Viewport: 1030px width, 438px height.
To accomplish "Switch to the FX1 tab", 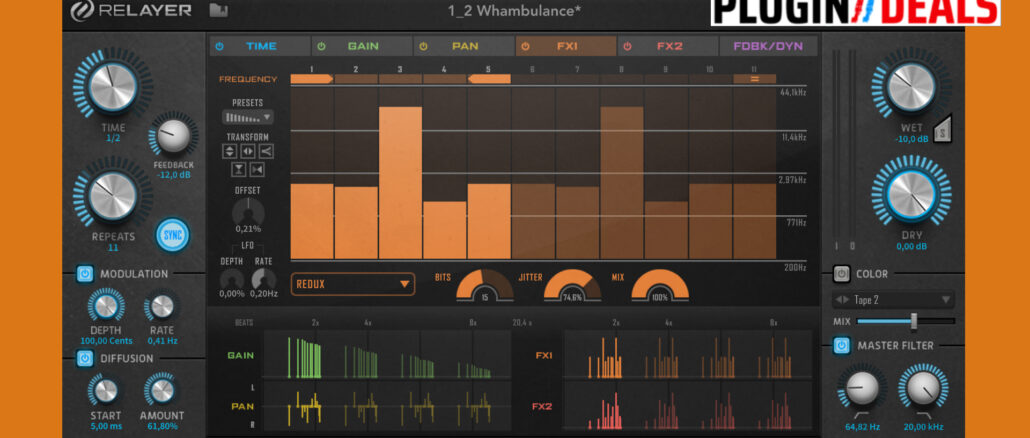I will (566, 46).
